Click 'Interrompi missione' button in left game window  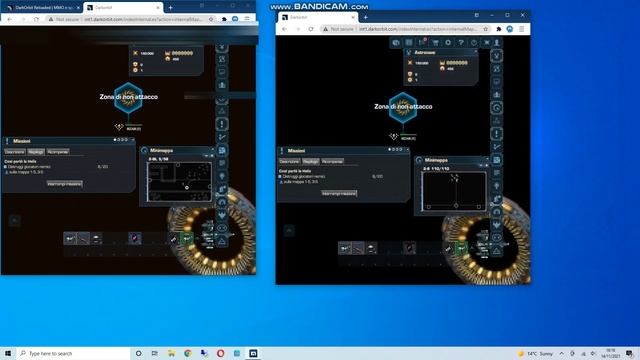click(64, 184)
